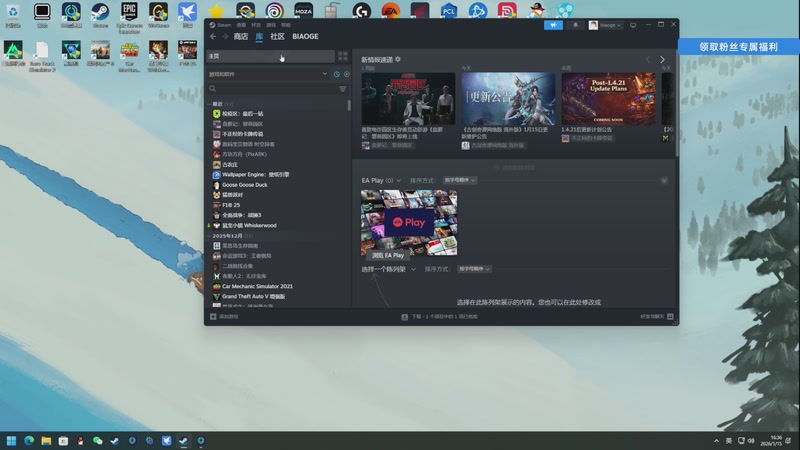Open the collections grid view icon
This screenshot has height=450, width=800.
(343, 56)
